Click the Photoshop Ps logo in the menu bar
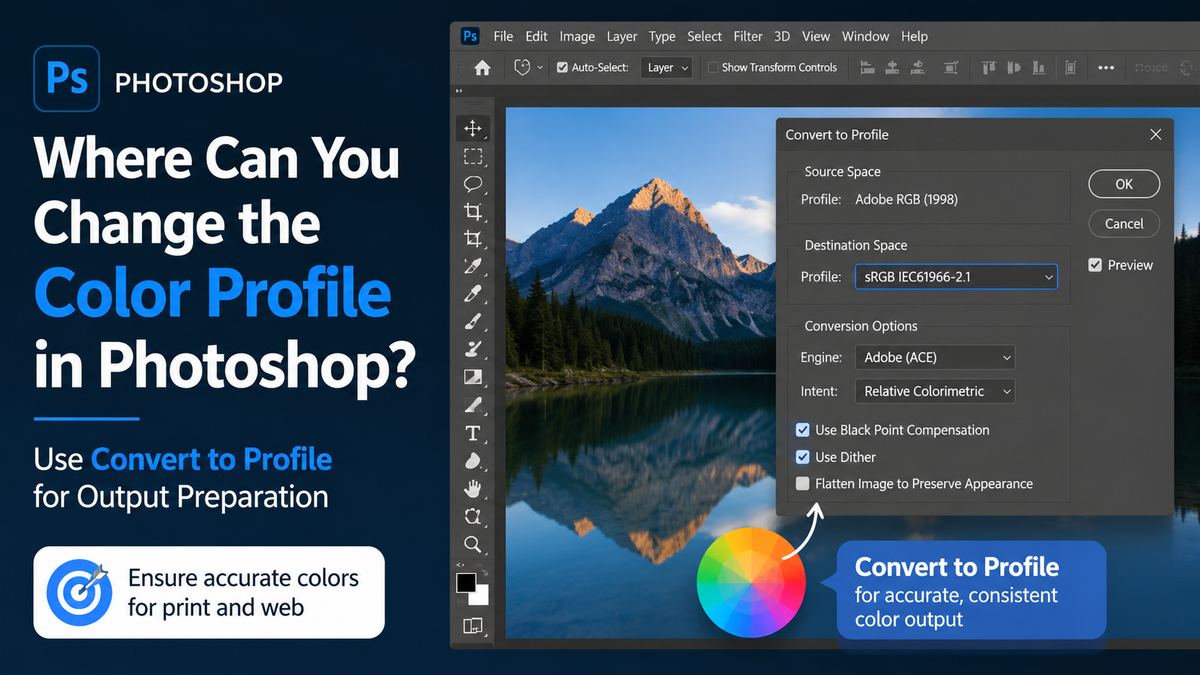1200x675 pixels. [470, 36]
